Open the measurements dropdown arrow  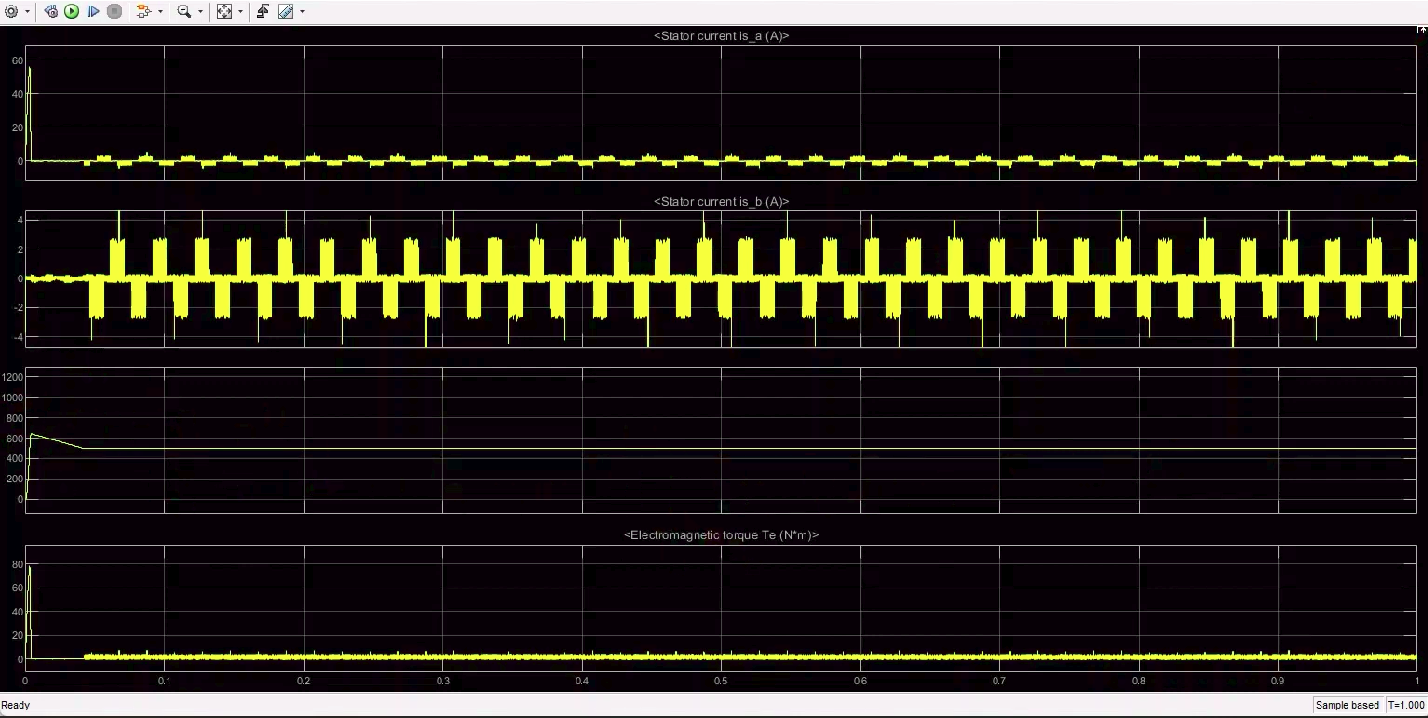coord(302,12)
